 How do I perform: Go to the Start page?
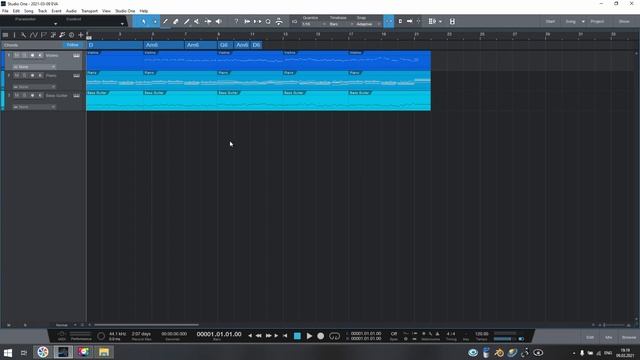tap(550, 21)
